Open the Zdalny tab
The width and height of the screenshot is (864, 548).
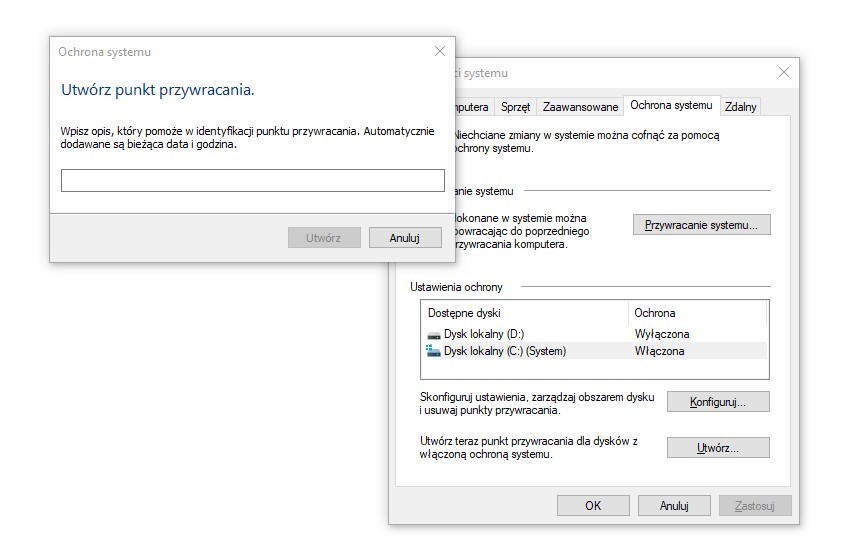[x=740, y=107]
